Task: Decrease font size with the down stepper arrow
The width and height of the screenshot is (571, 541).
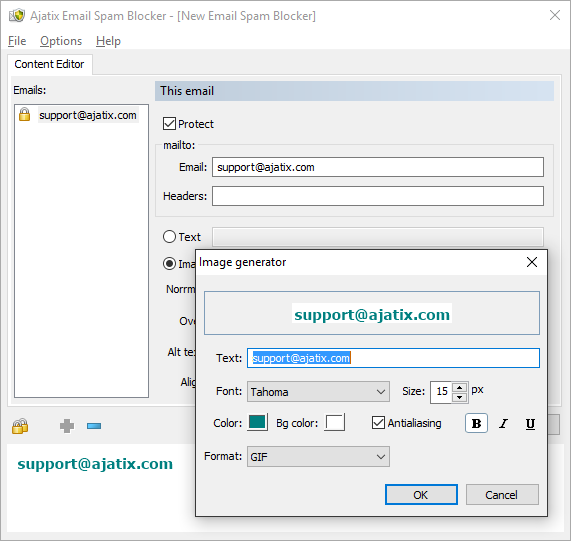Action: (x=460, y=397)
